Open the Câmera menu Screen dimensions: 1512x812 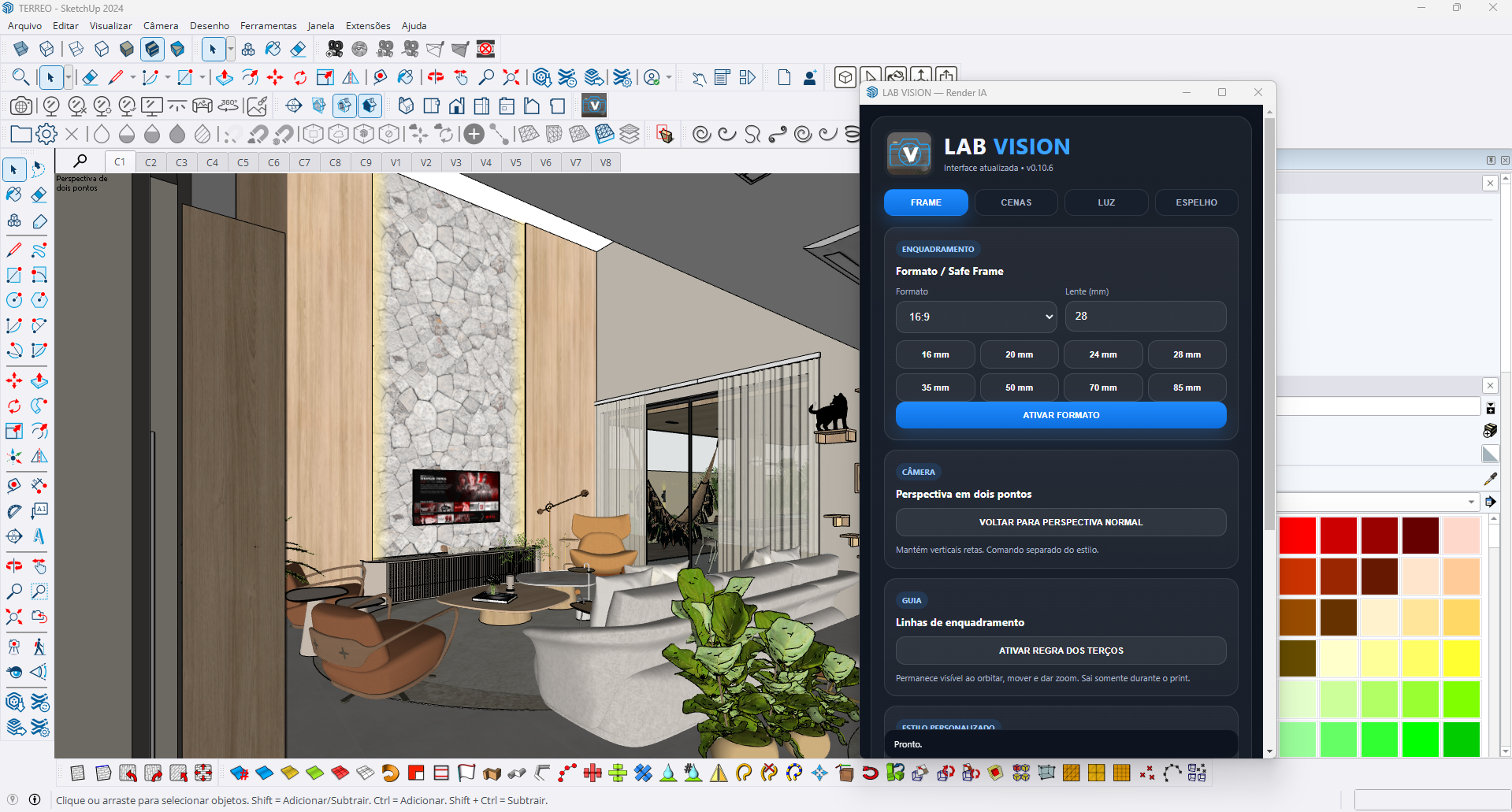(161, 26)
